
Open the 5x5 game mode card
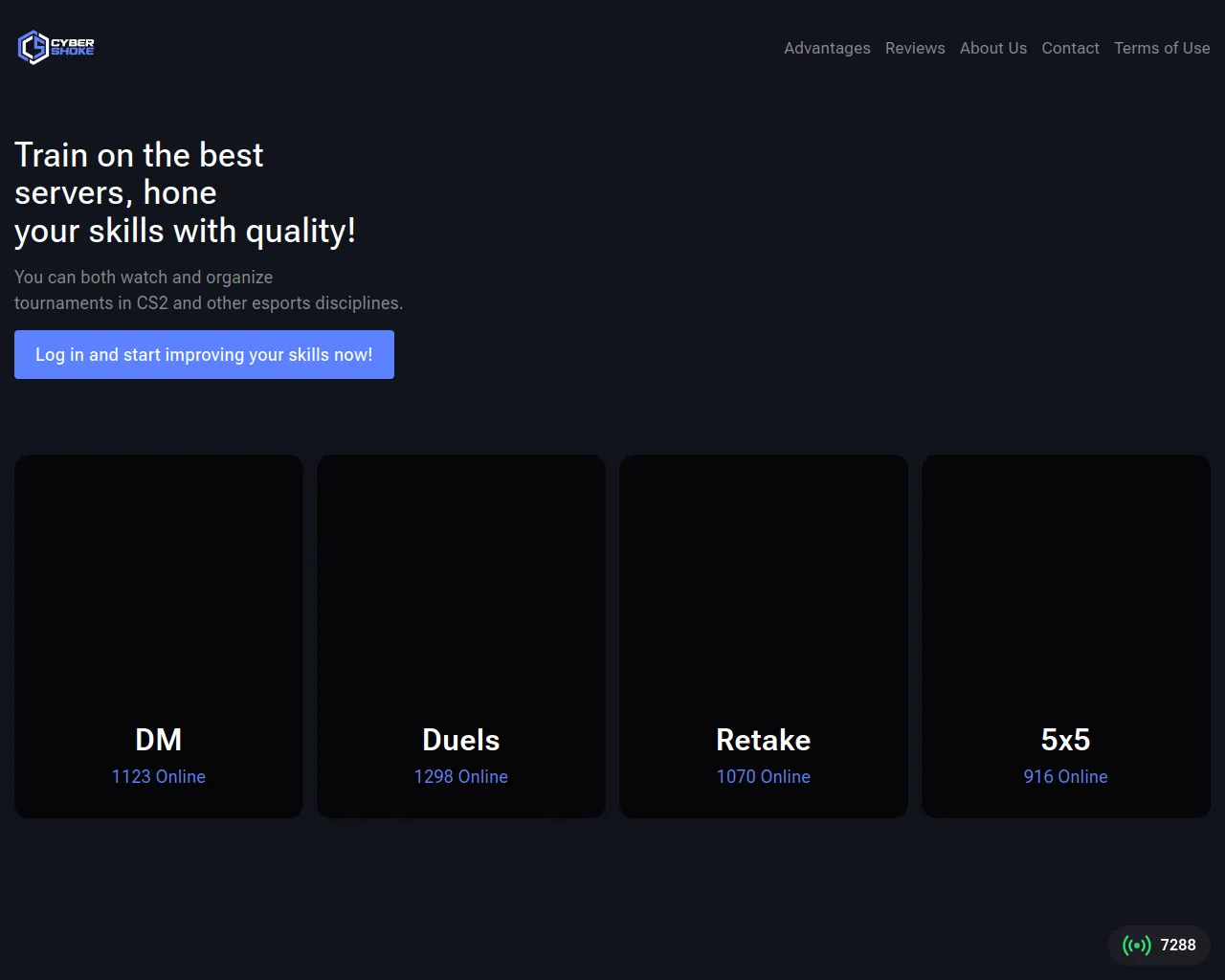[x=1066, y=636]
